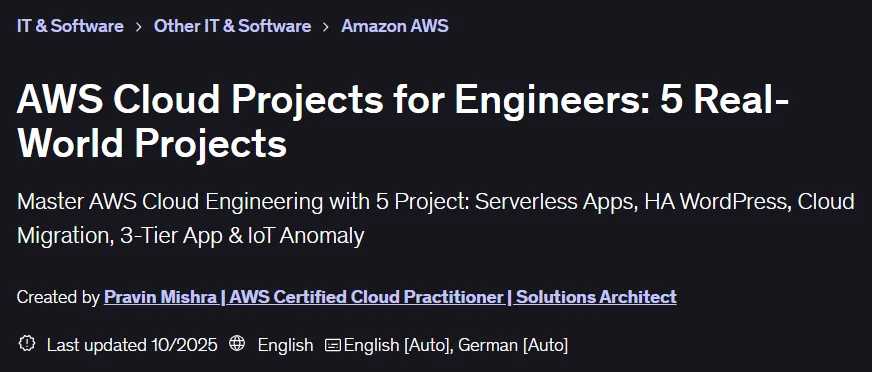The height and width of the screenshot is (372, 872).
Task: Click chevron before Amazon AWS breadcrumb
Action: click(326, 27)
